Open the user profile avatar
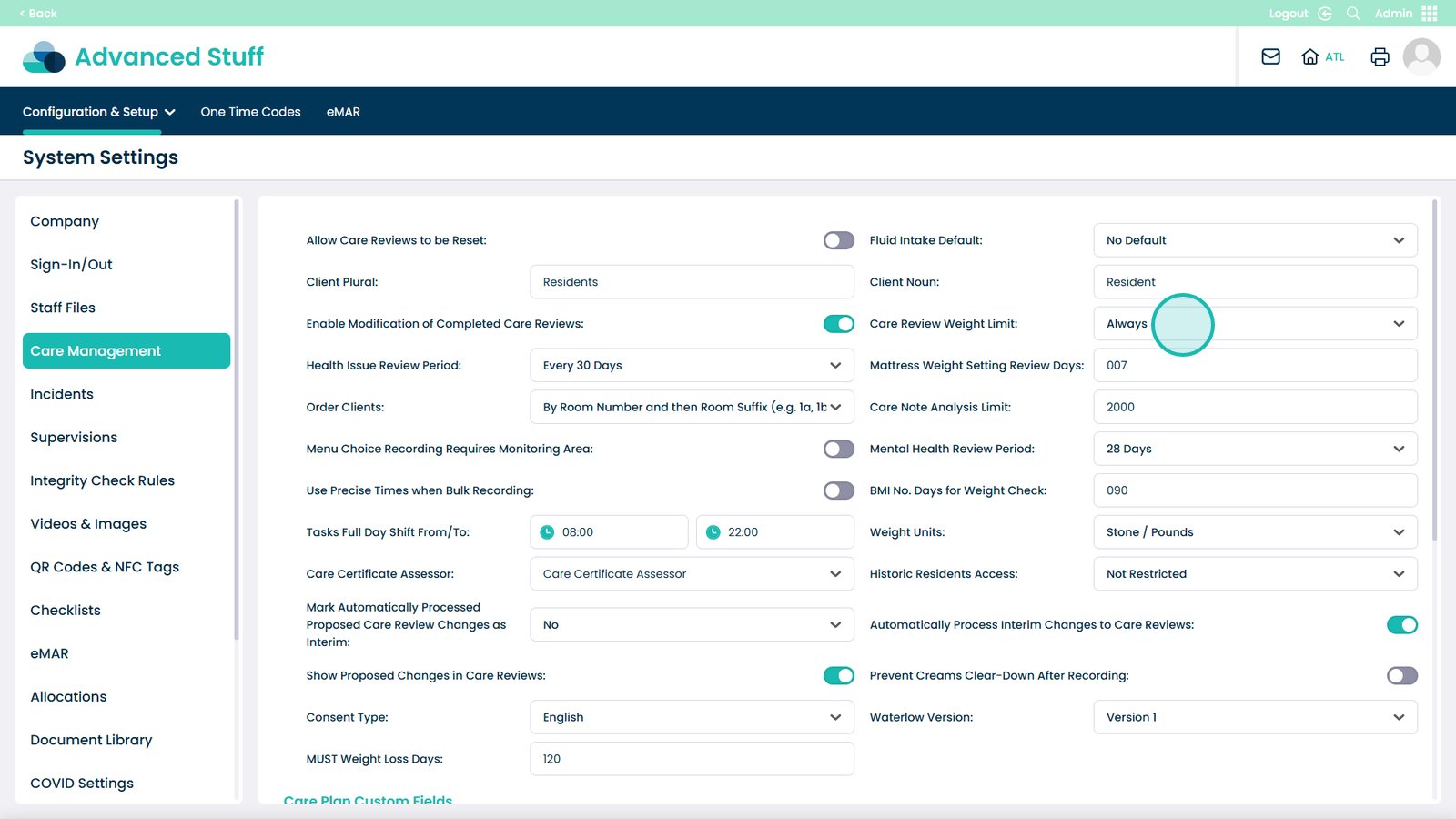 click(x=1421, y=56)
